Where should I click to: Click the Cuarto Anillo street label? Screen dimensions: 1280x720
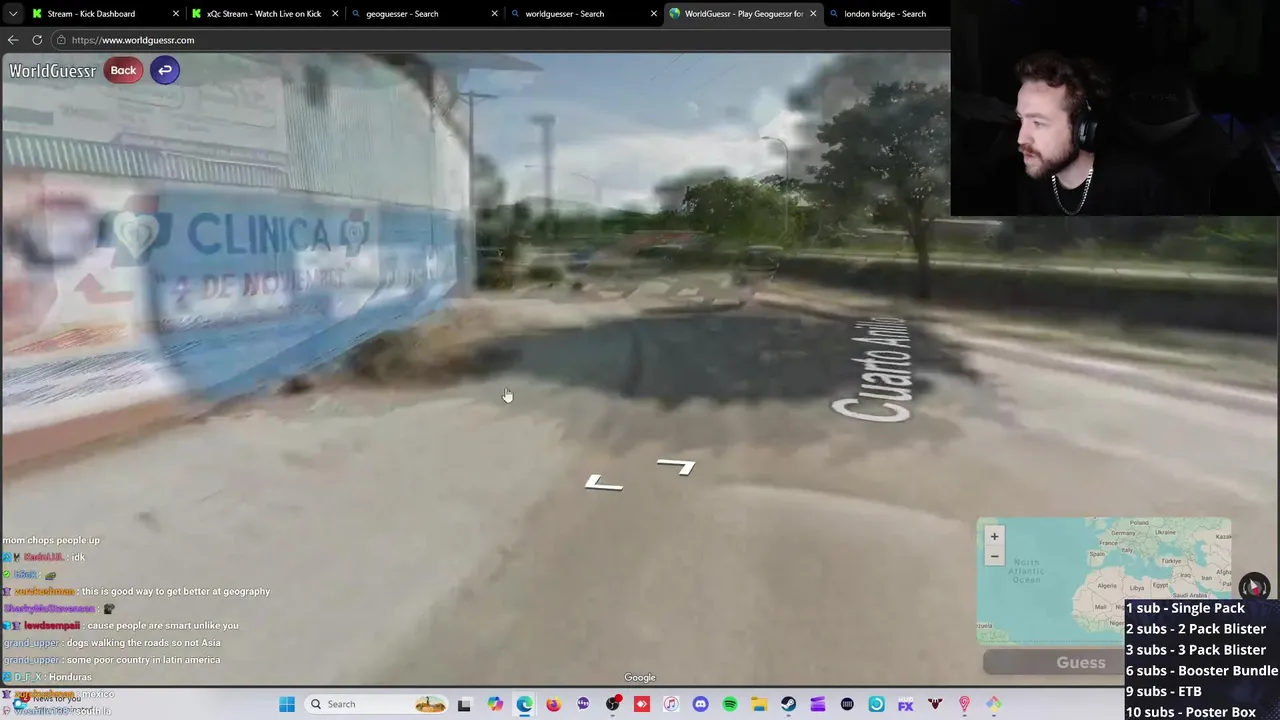coord(875,370)
